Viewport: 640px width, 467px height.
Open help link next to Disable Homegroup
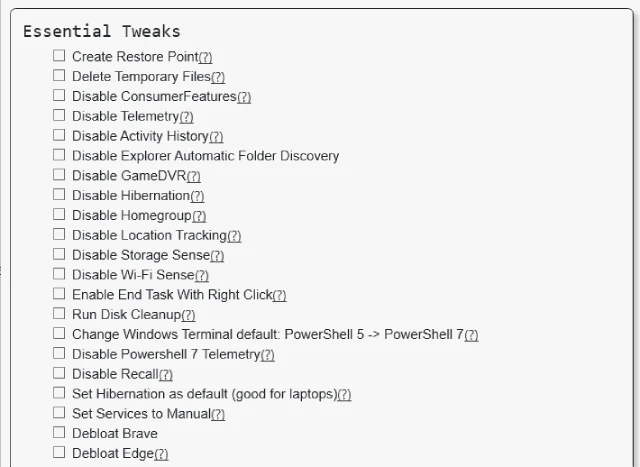(199, 216)
